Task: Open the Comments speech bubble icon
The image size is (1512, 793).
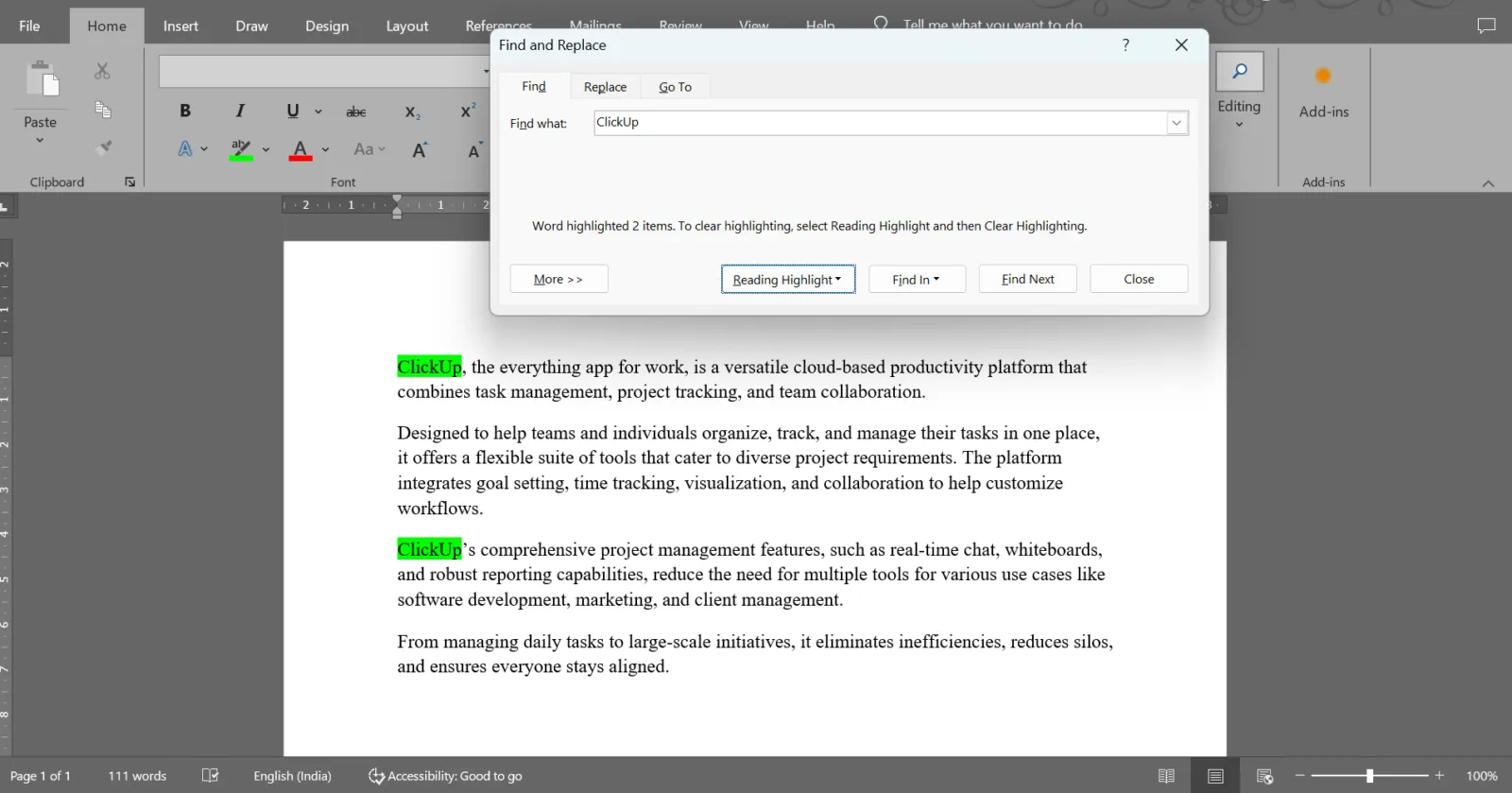Action: pos(1486,26)
